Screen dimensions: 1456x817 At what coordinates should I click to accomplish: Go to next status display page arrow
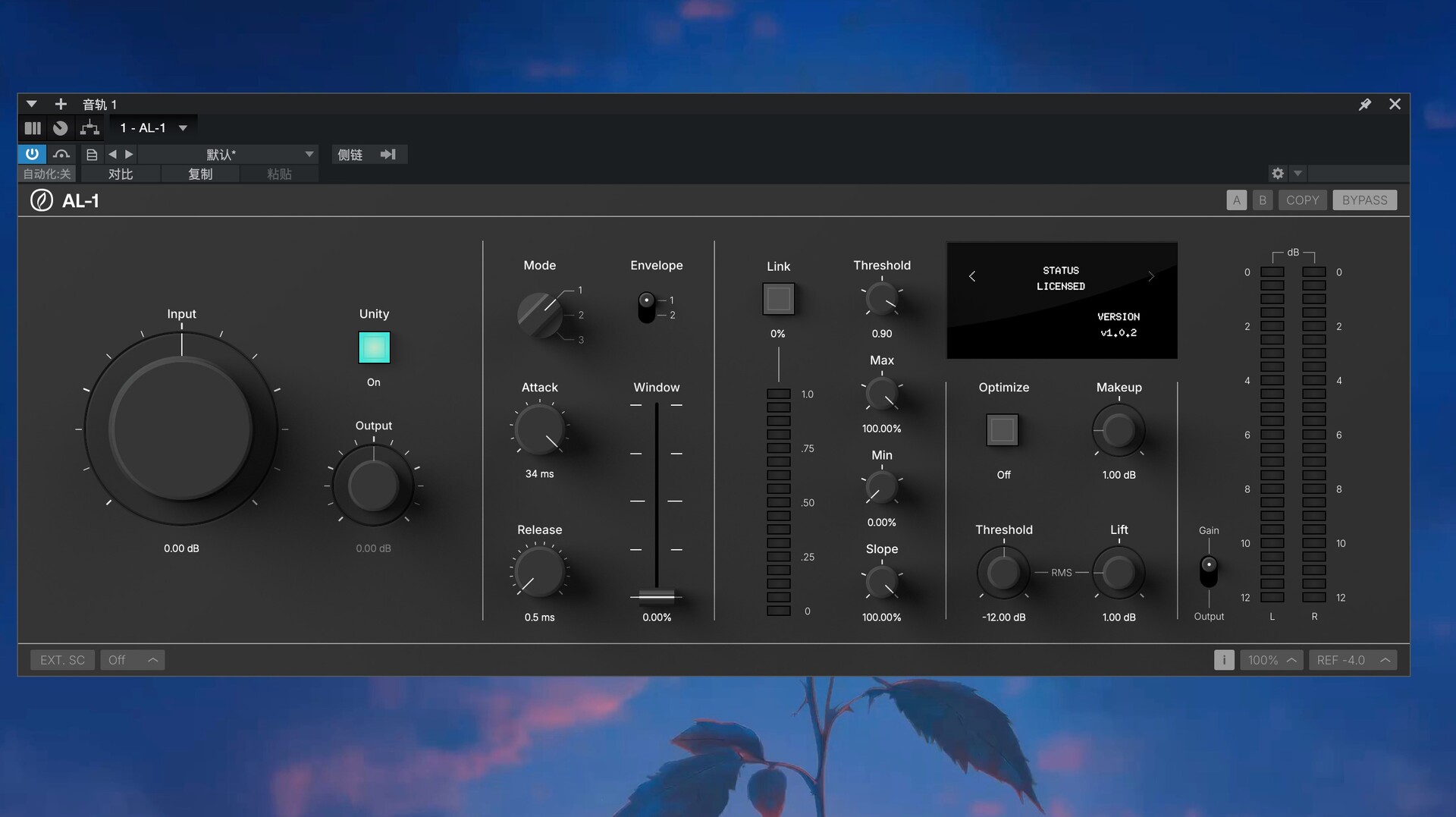[x=1151, y=277]
